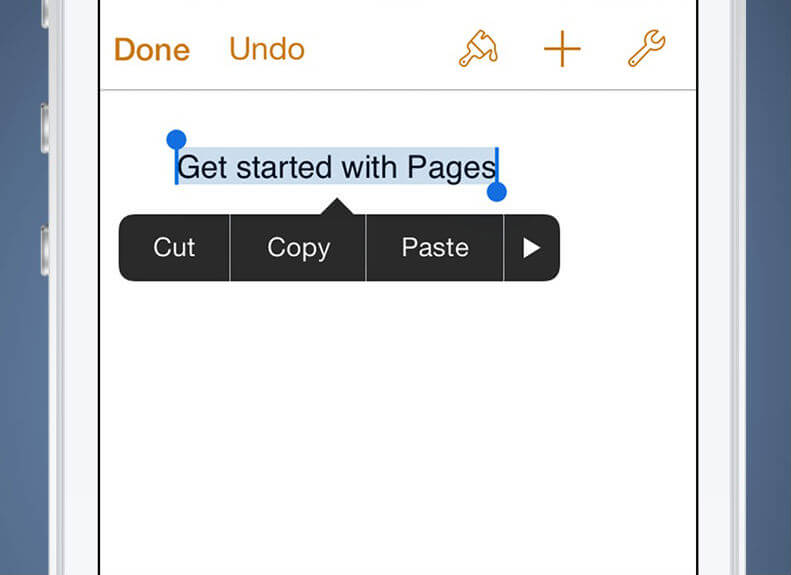791x575 pixels.
Task: Open the paintbrush Format icon
Action: click(x=478, y=49)
